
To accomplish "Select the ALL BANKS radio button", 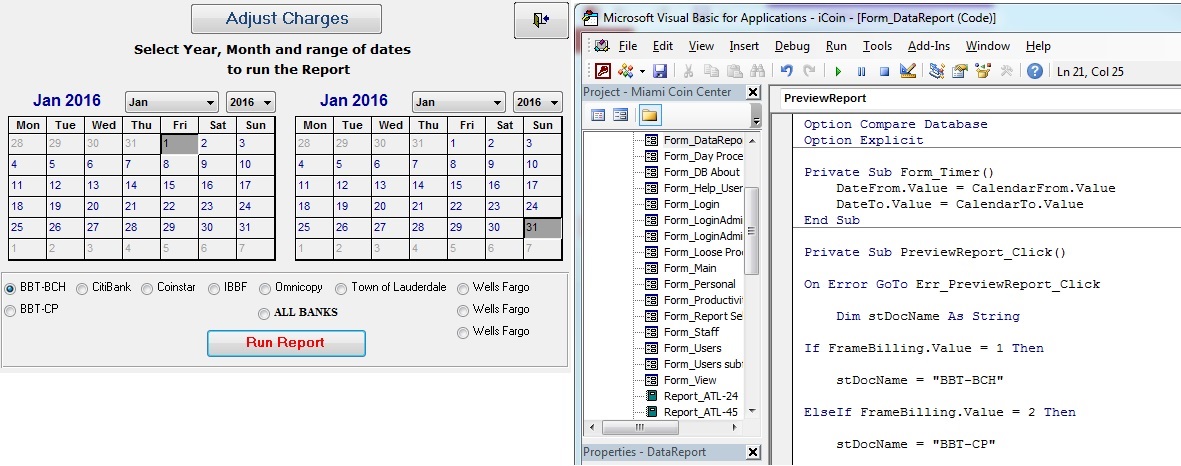I will coord(264,313).
